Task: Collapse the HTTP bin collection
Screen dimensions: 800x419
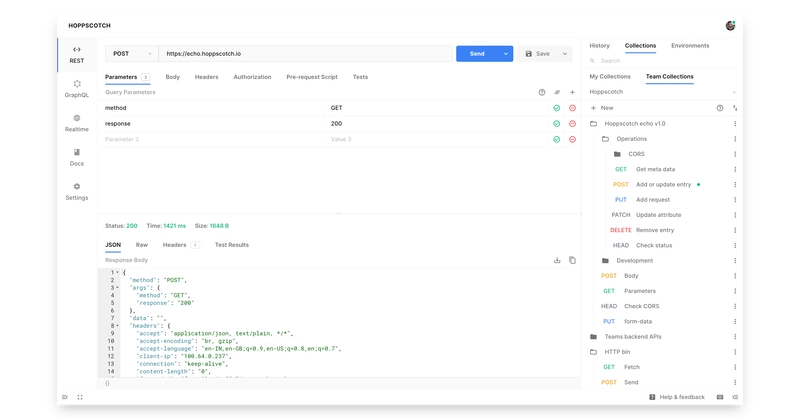Action: [593, 352]
